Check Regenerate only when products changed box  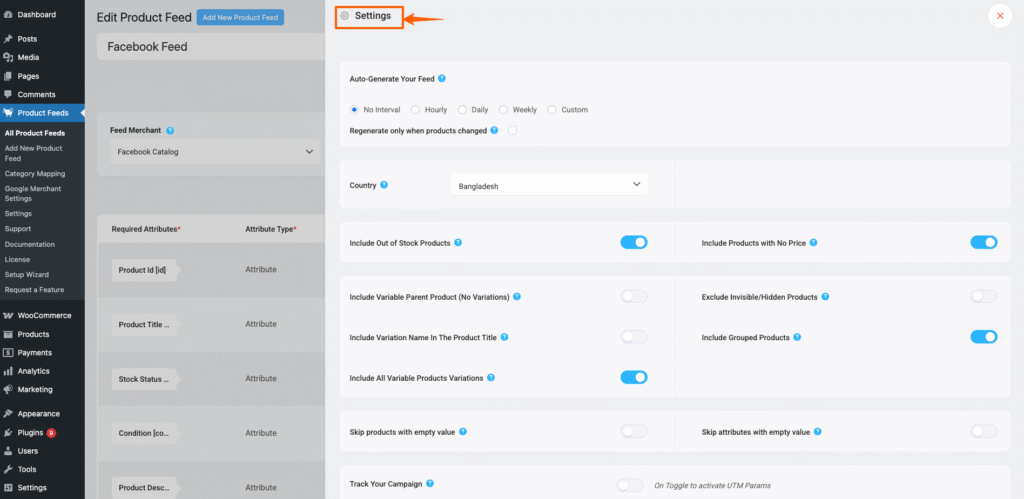point(513,130)
